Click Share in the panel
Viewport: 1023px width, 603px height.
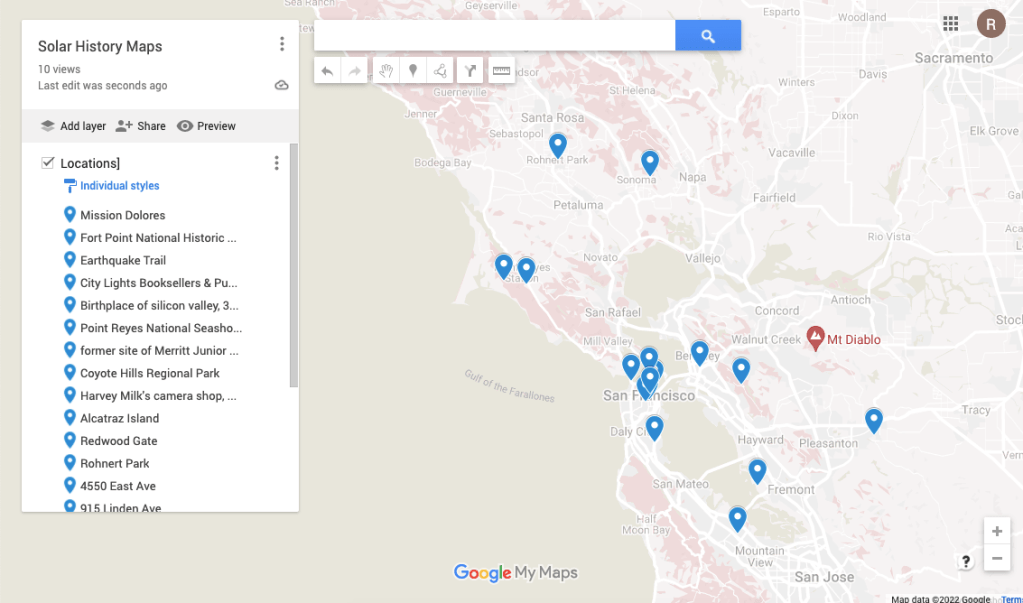pyautogui.click(x=141, y=126)
